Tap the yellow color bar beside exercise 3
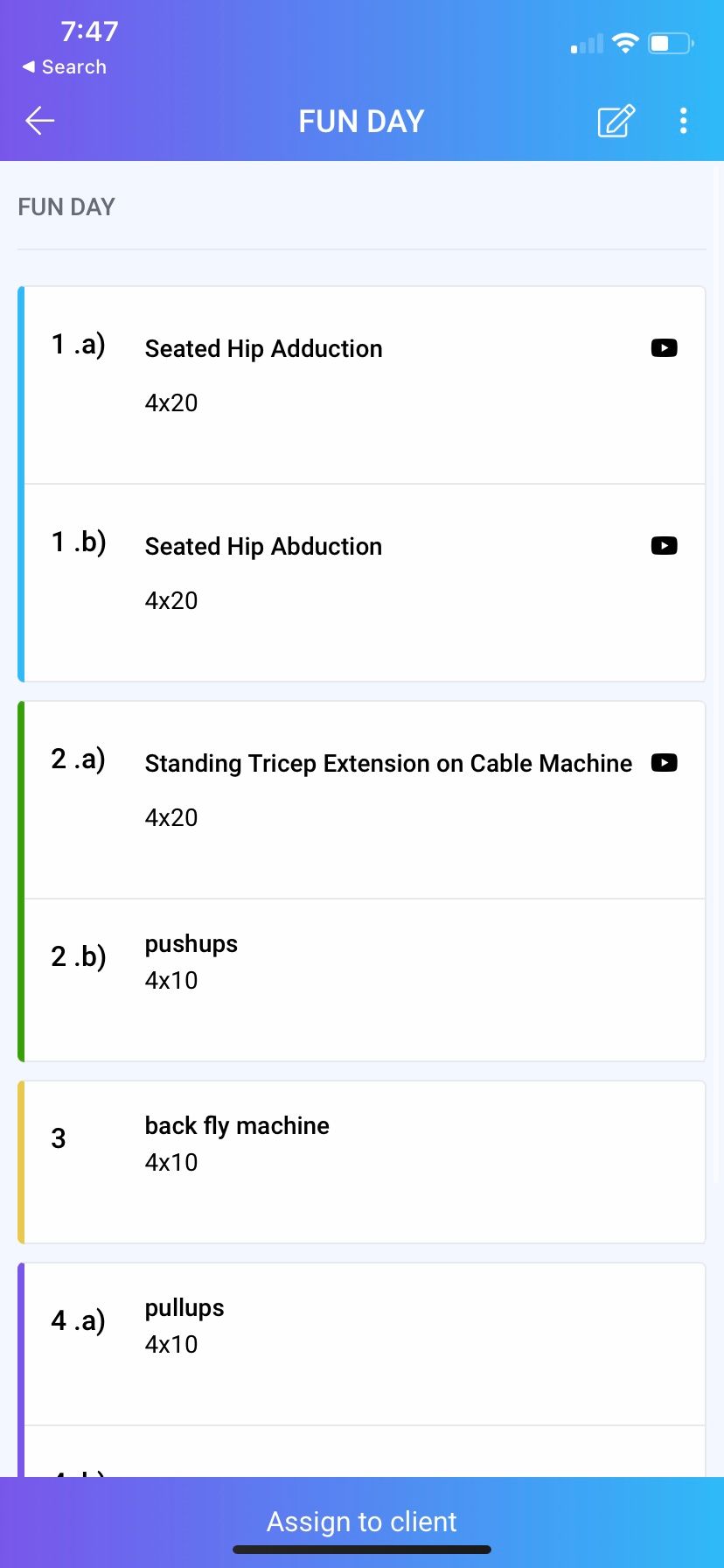The width and height of the screenshot is (724, 1568). click(x=21, y=1162)
